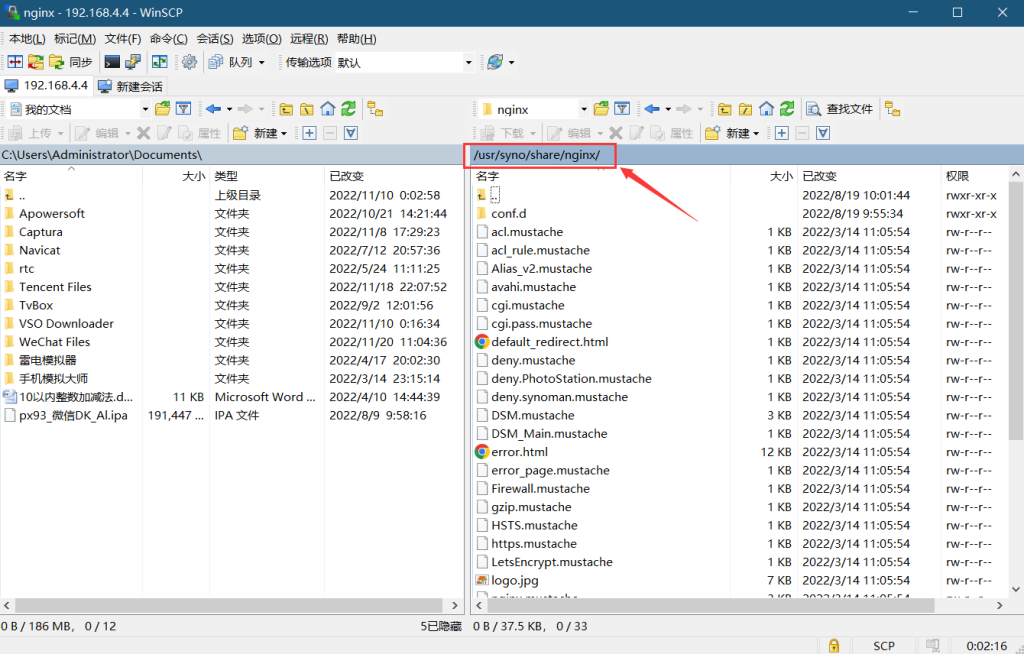Click the remote panel filter icon
The image size is (1024, 654).
pos(622,109)
